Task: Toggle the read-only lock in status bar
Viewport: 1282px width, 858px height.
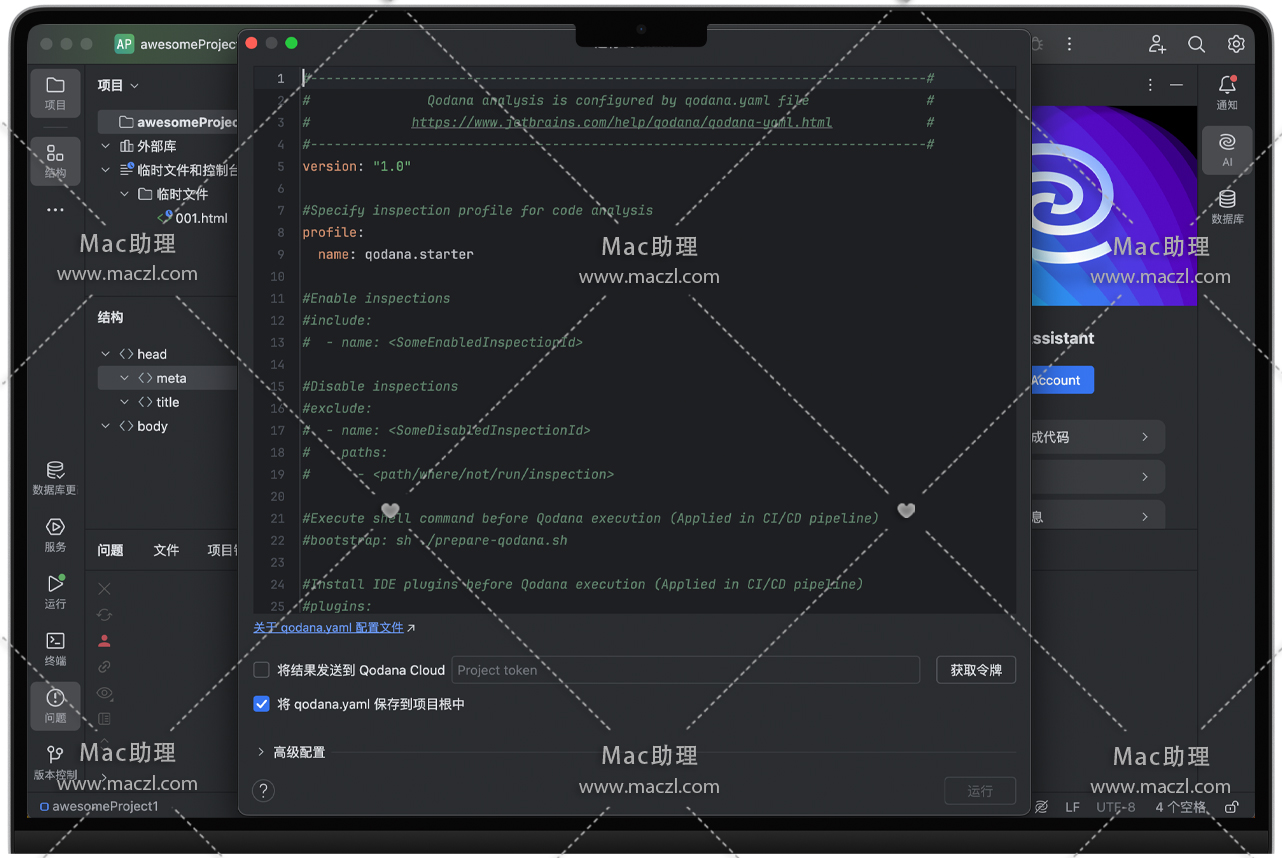Action: pos(1232,807)
